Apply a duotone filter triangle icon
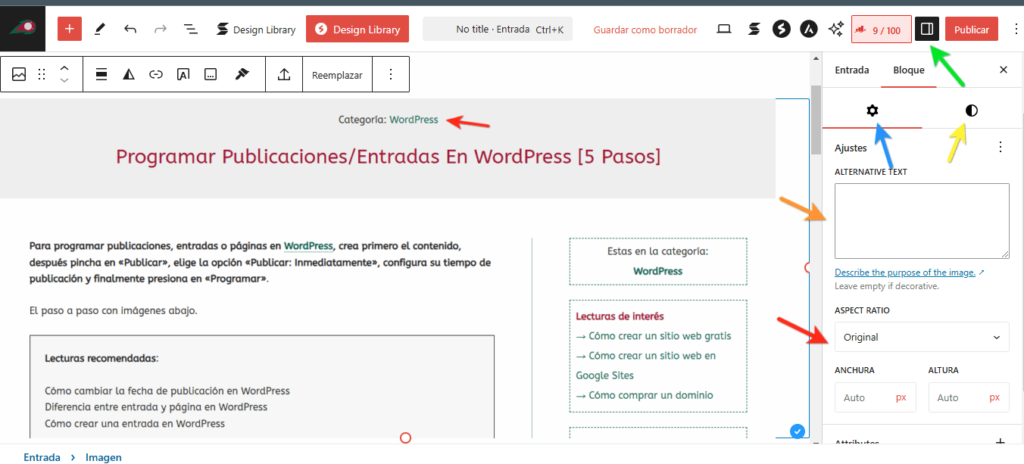This screenshot has height=464, width=1024. click(129, 75)
